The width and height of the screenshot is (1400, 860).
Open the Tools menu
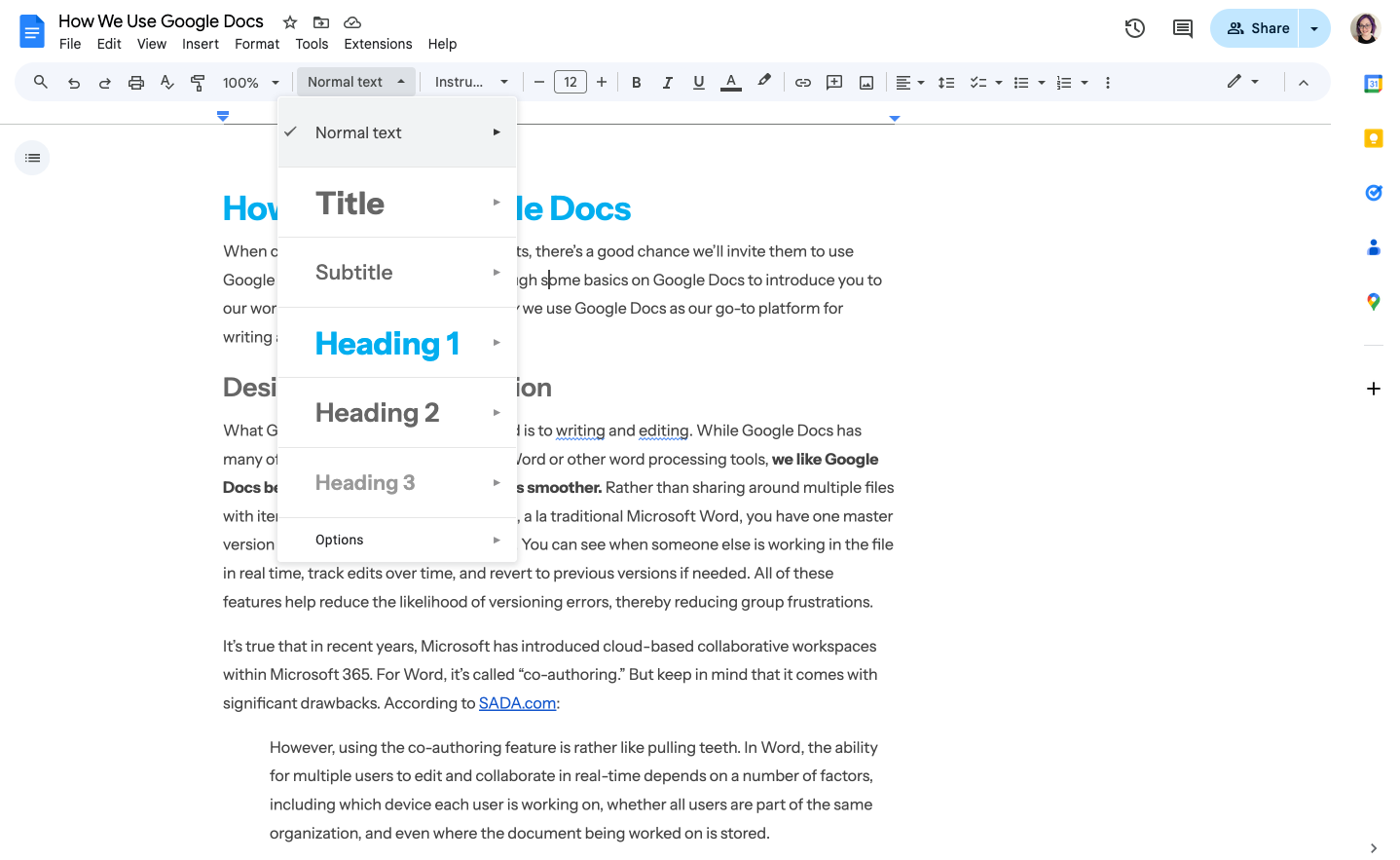(312, 44)
